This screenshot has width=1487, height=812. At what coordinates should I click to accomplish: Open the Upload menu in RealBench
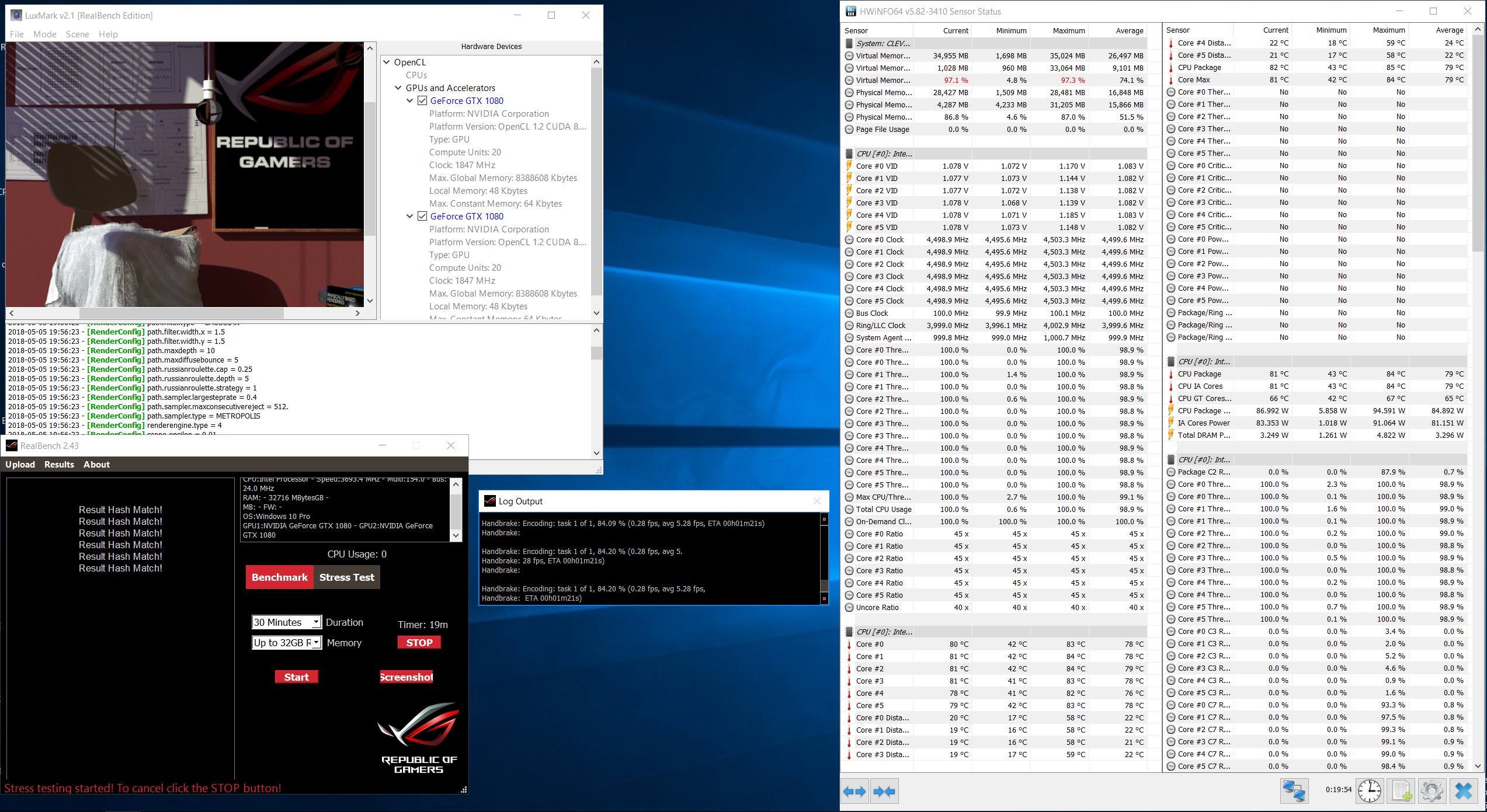point(20,465)
